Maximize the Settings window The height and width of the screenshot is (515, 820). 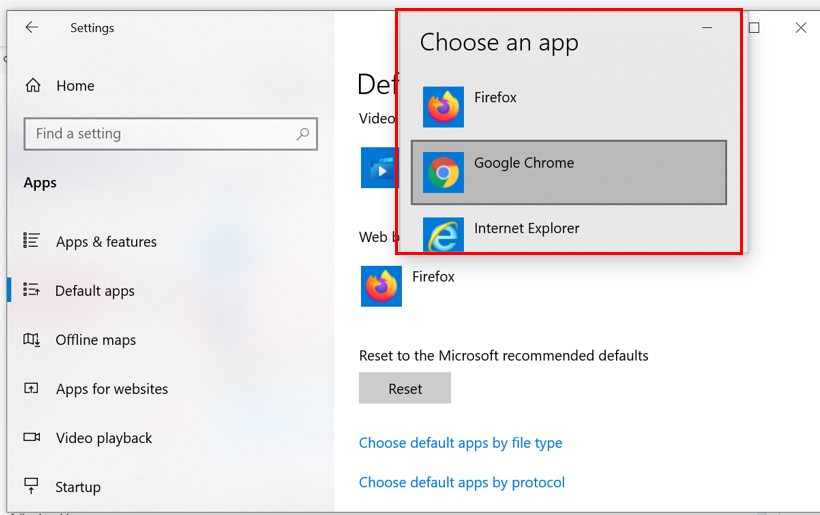(x=754, y=28)
